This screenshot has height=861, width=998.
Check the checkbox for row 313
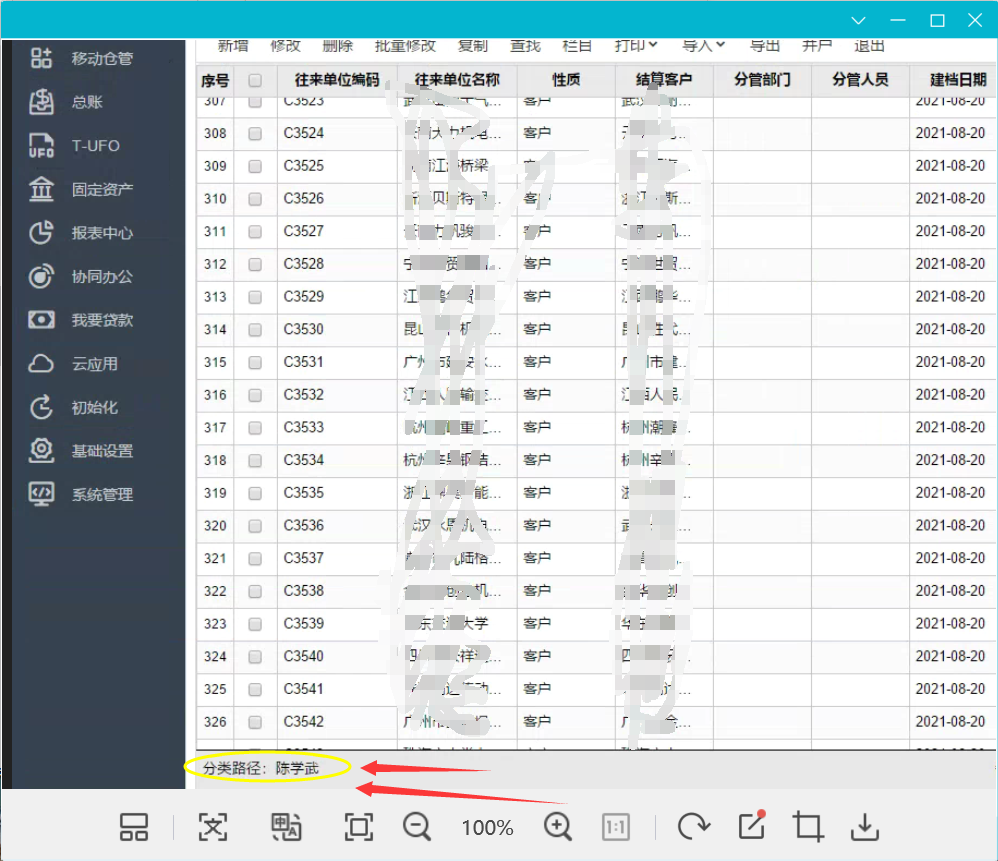tap(255, 297)
